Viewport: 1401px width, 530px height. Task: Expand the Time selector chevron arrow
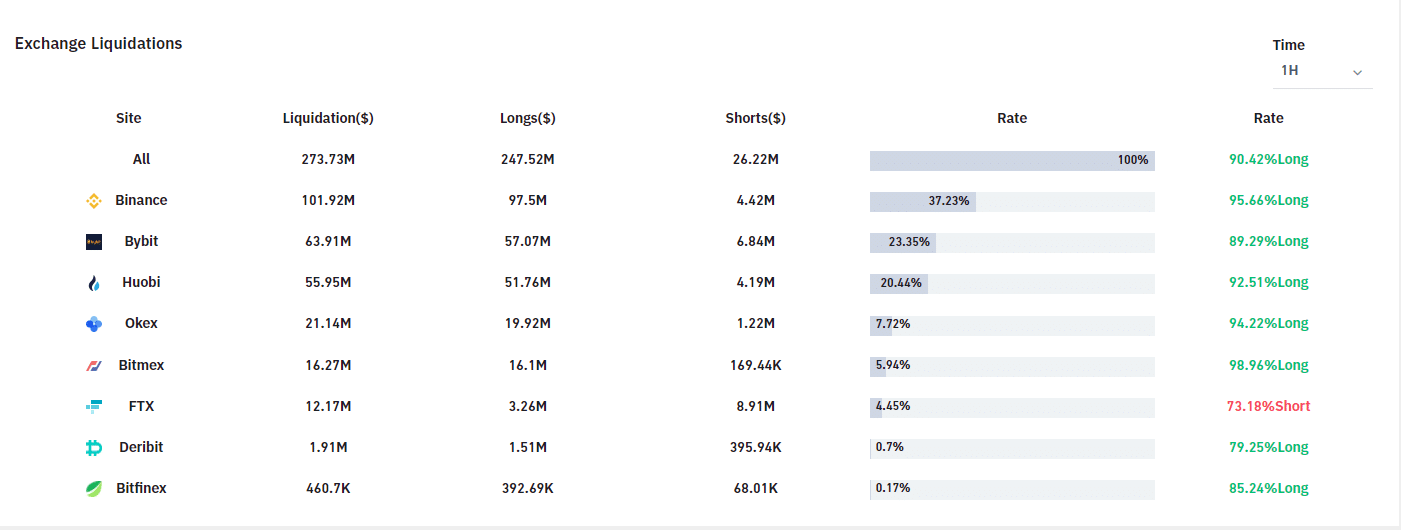(x=1357, y=72)
